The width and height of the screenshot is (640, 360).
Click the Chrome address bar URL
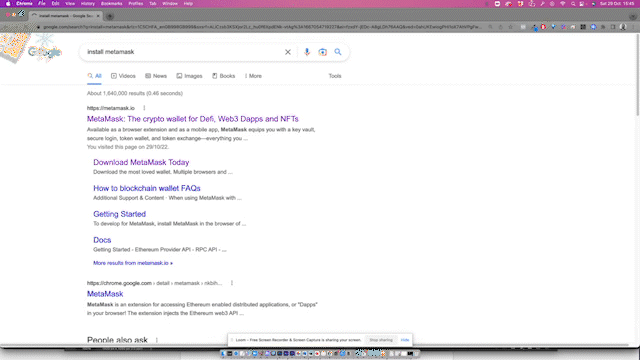point(261,27)
